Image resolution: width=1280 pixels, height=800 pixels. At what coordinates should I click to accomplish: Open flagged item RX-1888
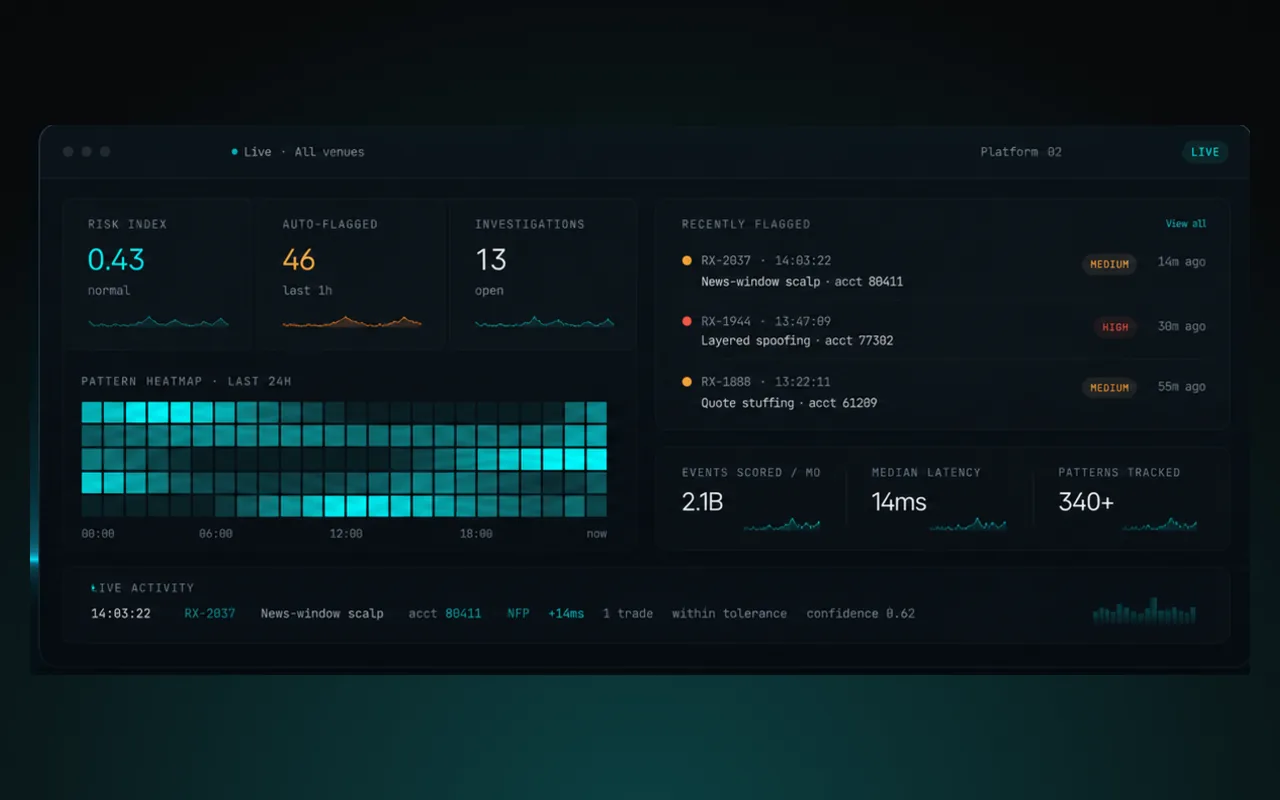tap(944, 392)
